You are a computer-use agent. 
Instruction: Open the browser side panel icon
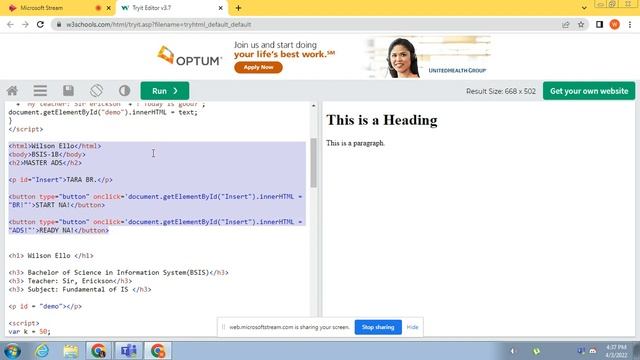[599, 24]
